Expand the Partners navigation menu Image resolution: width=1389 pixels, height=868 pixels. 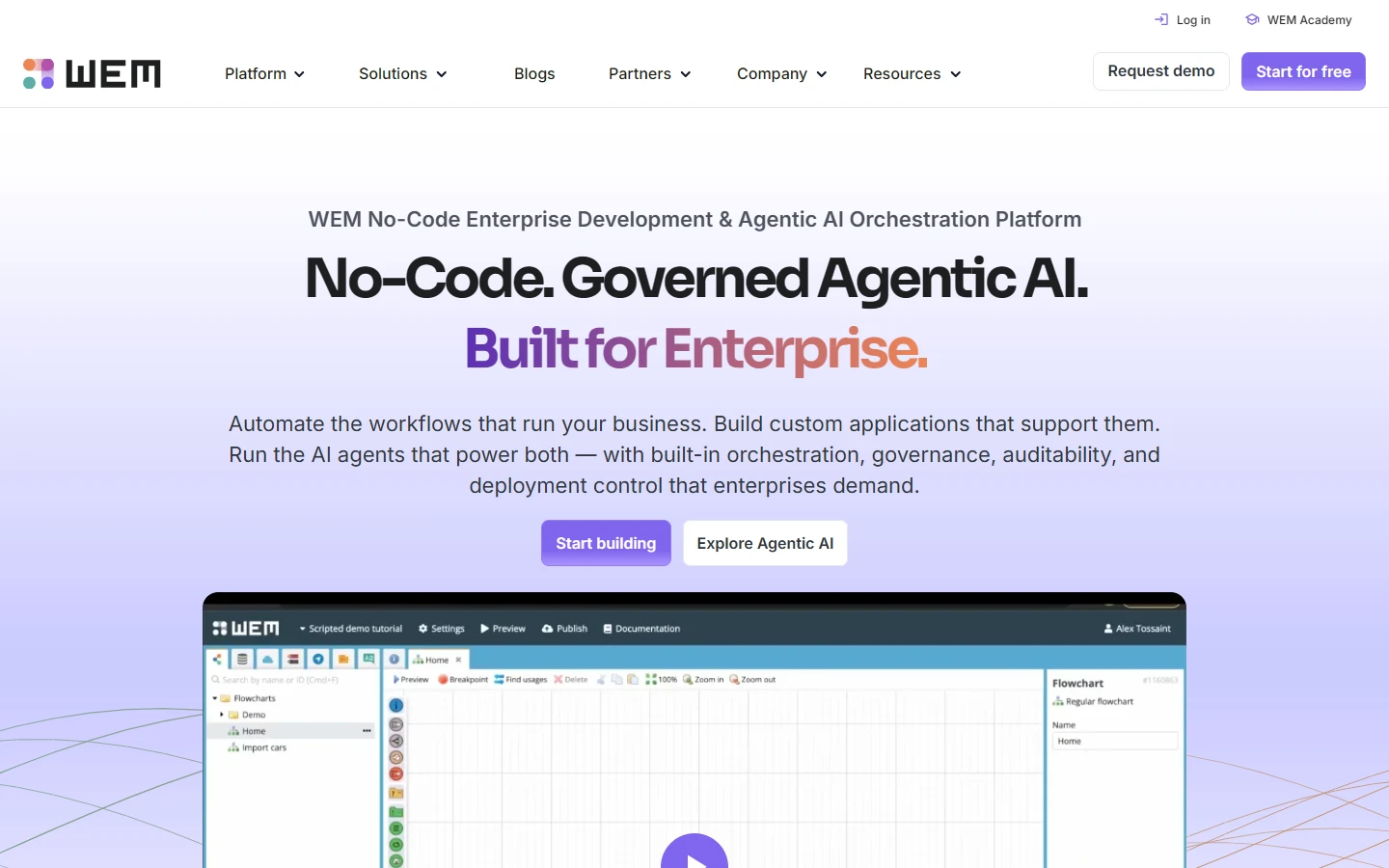pos(649,73)
